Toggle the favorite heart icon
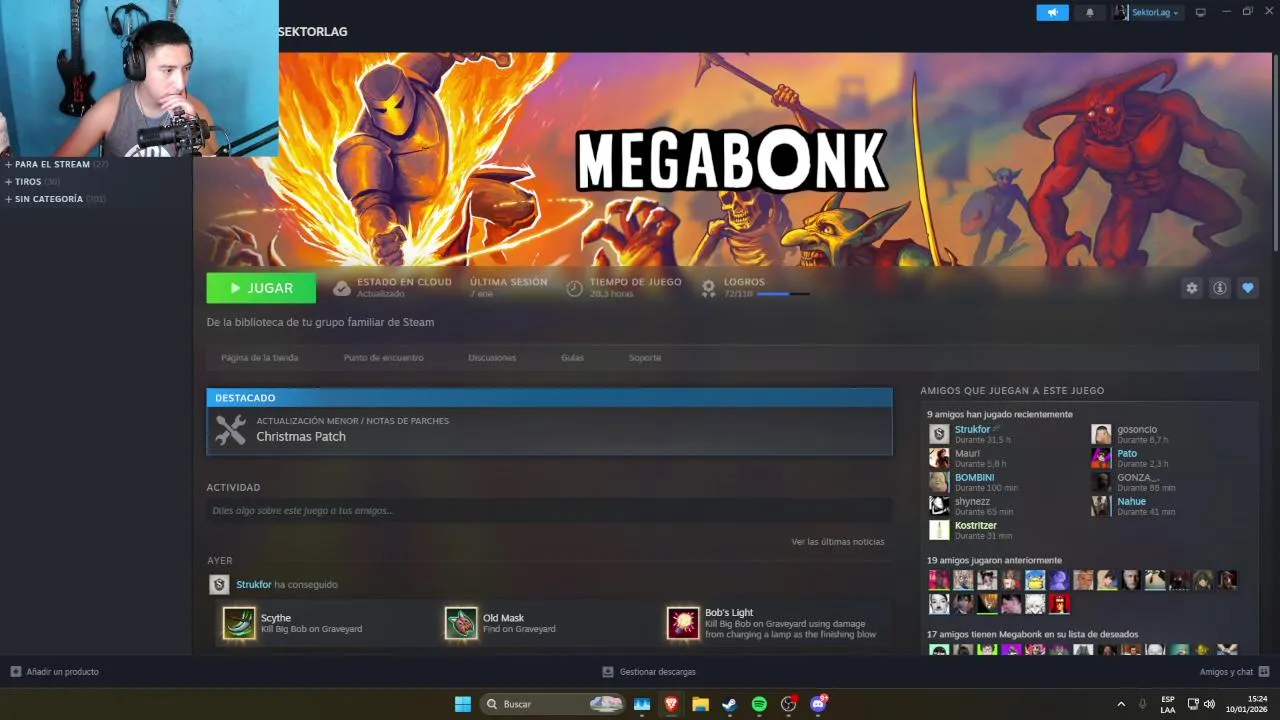 1247,288
